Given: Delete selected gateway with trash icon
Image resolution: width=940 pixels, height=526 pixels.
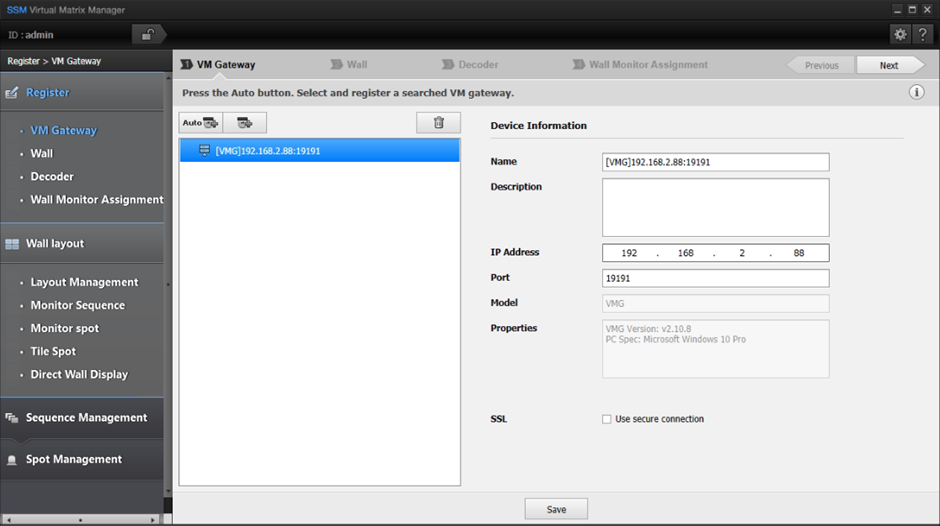Looking at the screenshot, I should (x=439, y=123).
